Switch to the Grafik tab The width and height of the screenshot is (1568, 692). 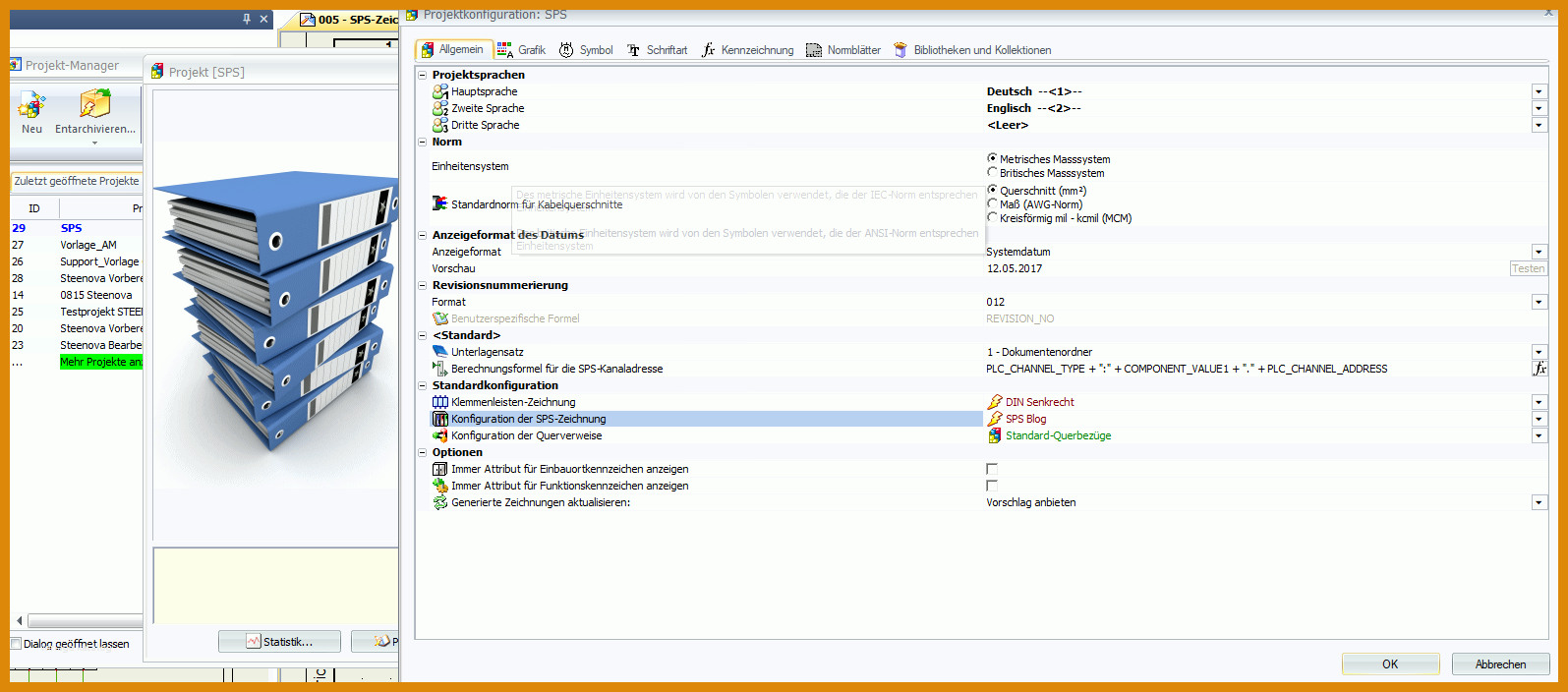tap(521, 50)
